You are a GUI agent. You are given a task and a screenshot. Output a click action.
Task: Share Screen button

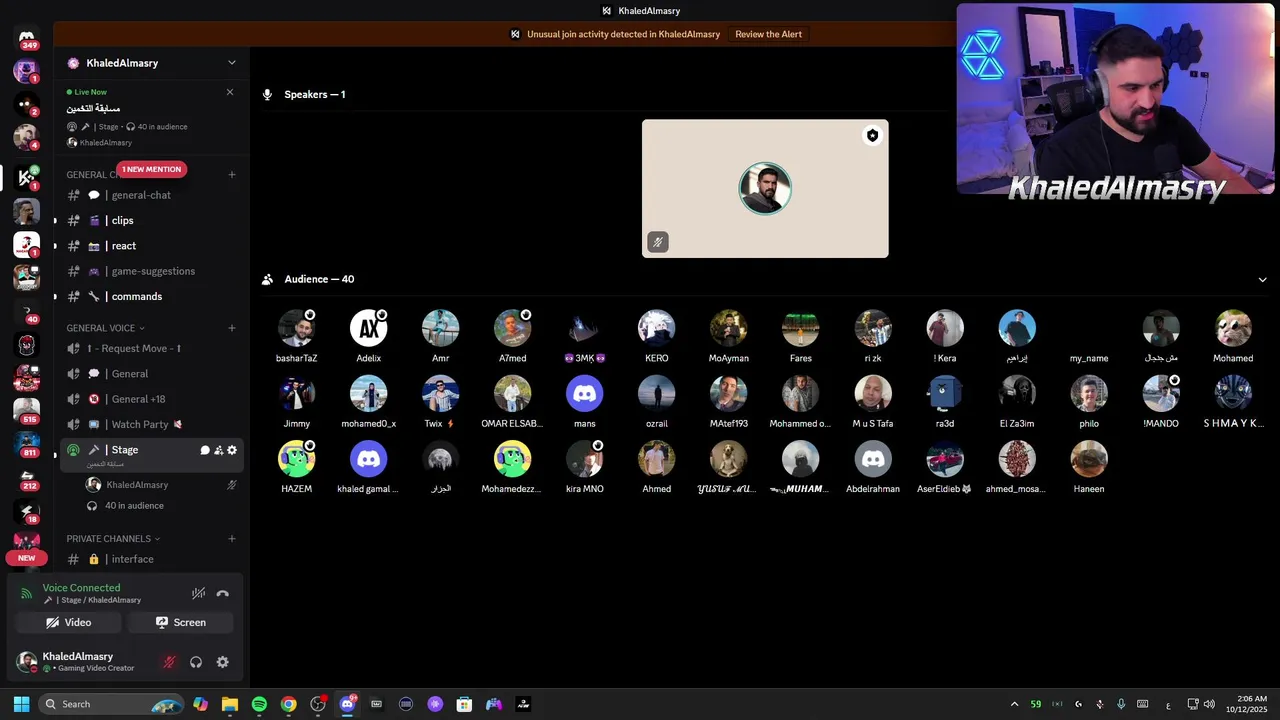click(x=180, y=622)
